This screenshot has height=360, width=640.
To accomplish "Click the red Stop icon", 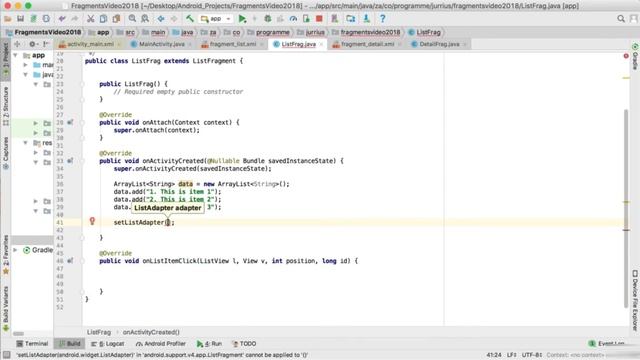I will click(319, 19).
